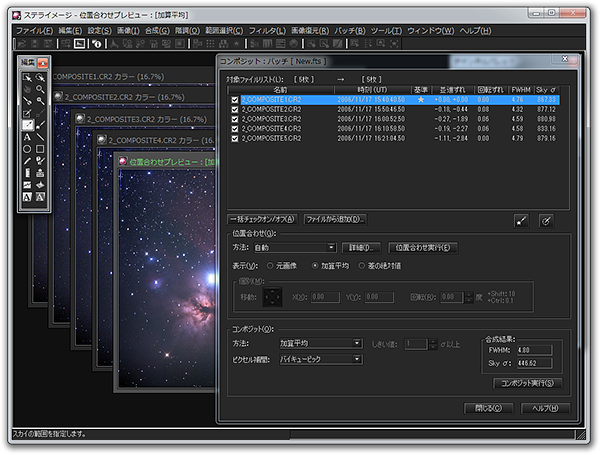
Task: Open the 合成(G) menu
Action: point(156,30)
